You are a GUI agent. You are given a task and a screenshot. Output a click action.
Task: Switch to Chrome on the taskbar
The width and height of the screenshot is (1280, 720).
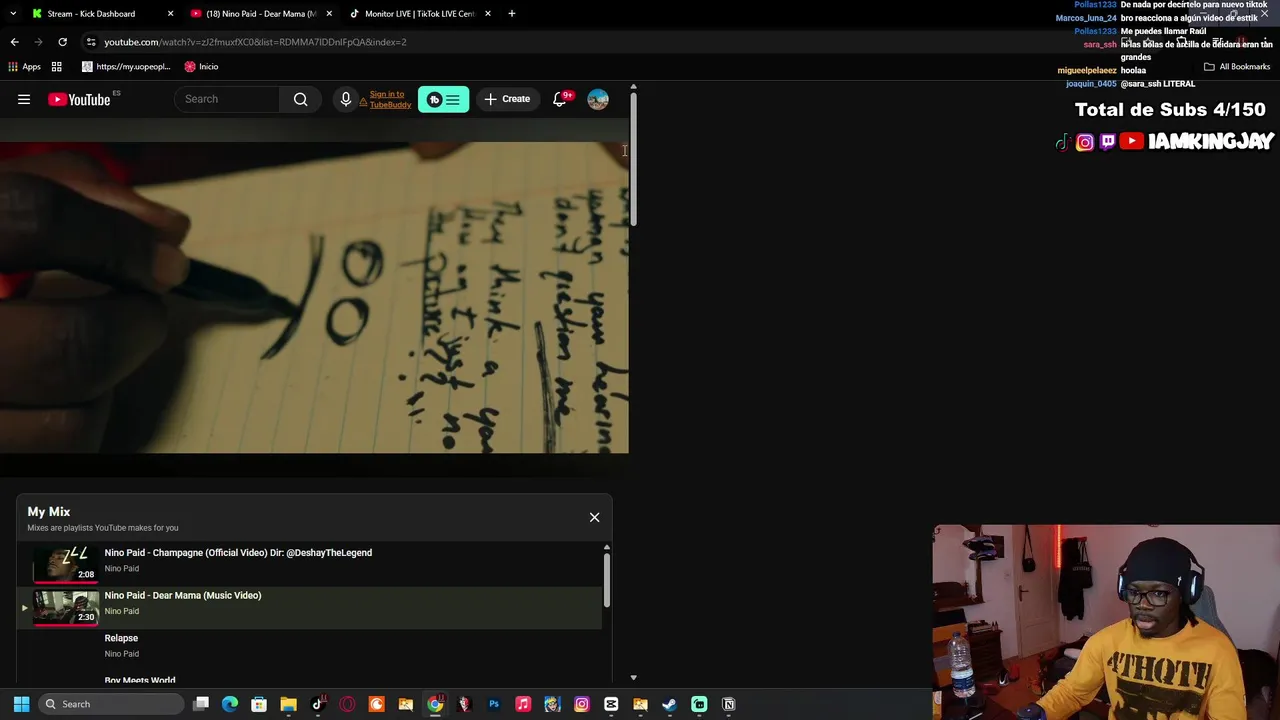pos(435,704)
